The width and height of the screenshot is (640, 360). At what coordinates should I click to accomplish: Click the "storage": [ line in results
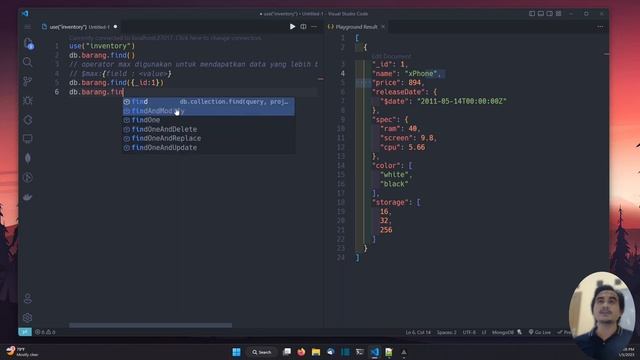pyautogui.click(x=396, y=202)
